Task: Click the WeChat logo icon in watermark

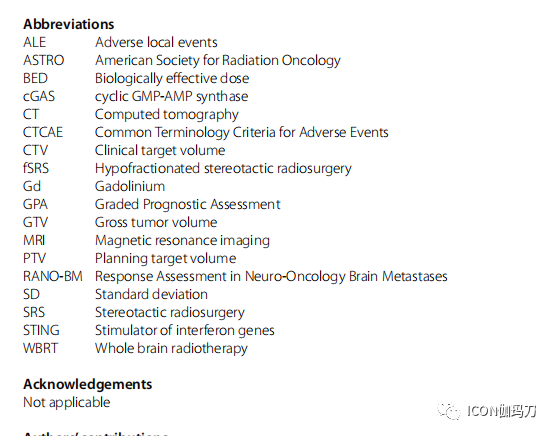Action: tap(449, 411)
